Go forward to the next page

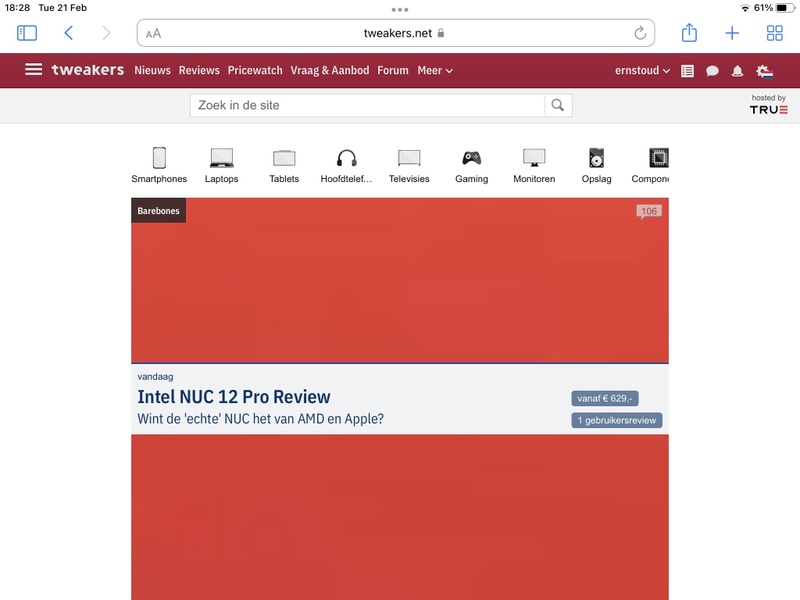(x=106, y=33)
